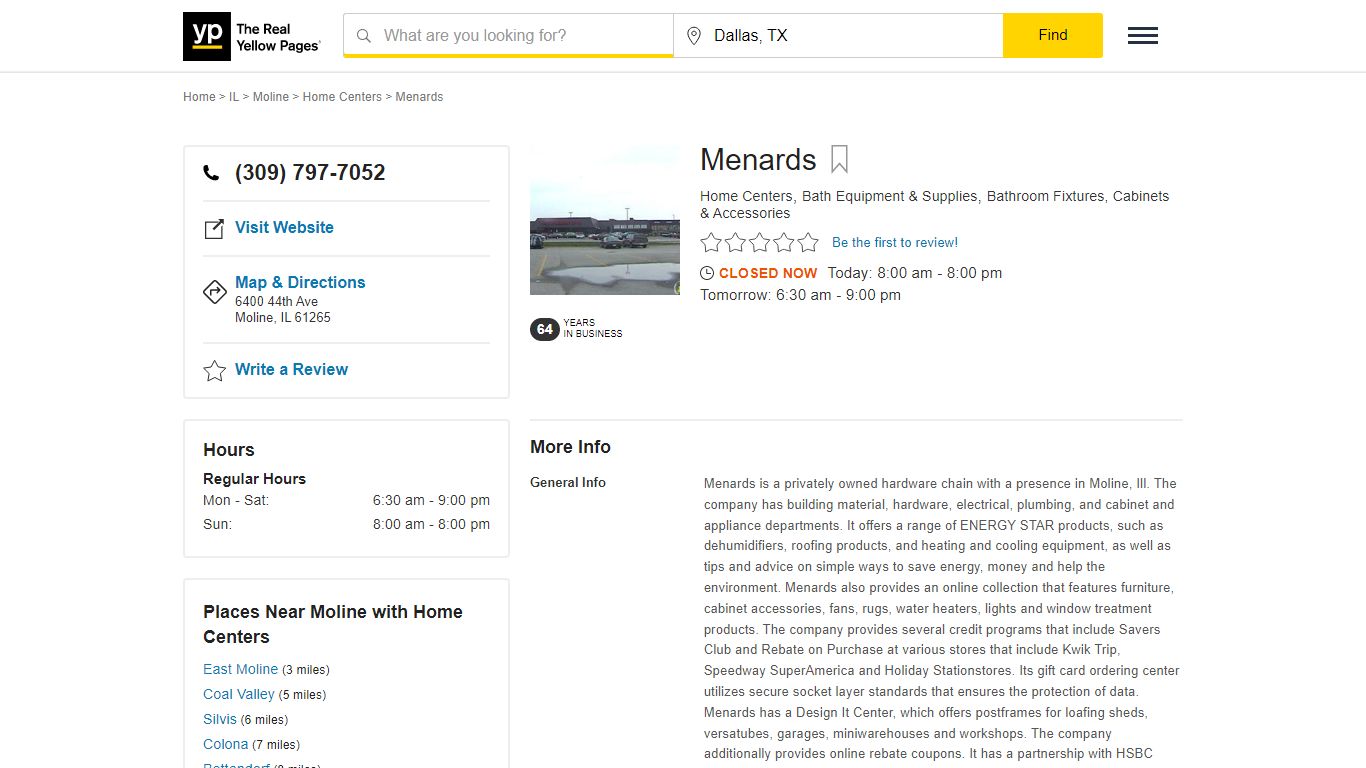Screen dimensions: 1366x768
Task: Click the external website icon
Action: click(x=214, y=229)
